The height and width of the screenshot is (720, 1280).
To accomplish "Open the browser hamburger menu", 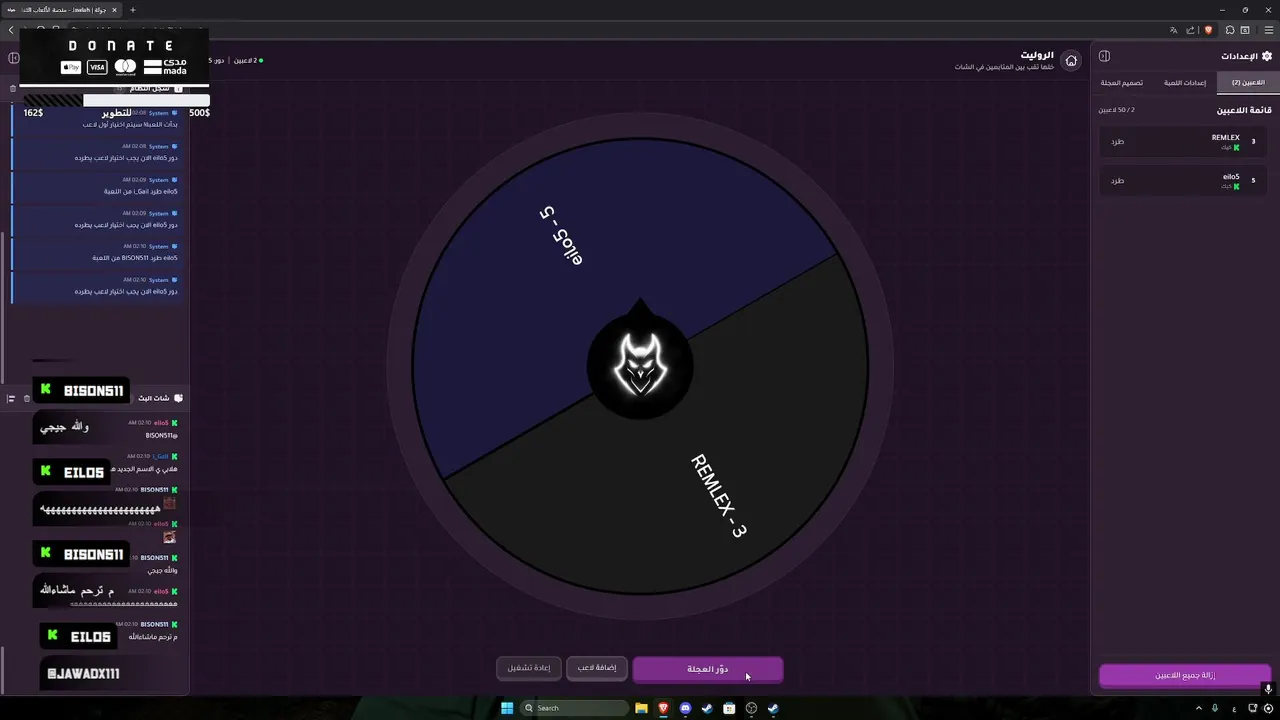I will pyautogui.click(x=1269, y=30).
